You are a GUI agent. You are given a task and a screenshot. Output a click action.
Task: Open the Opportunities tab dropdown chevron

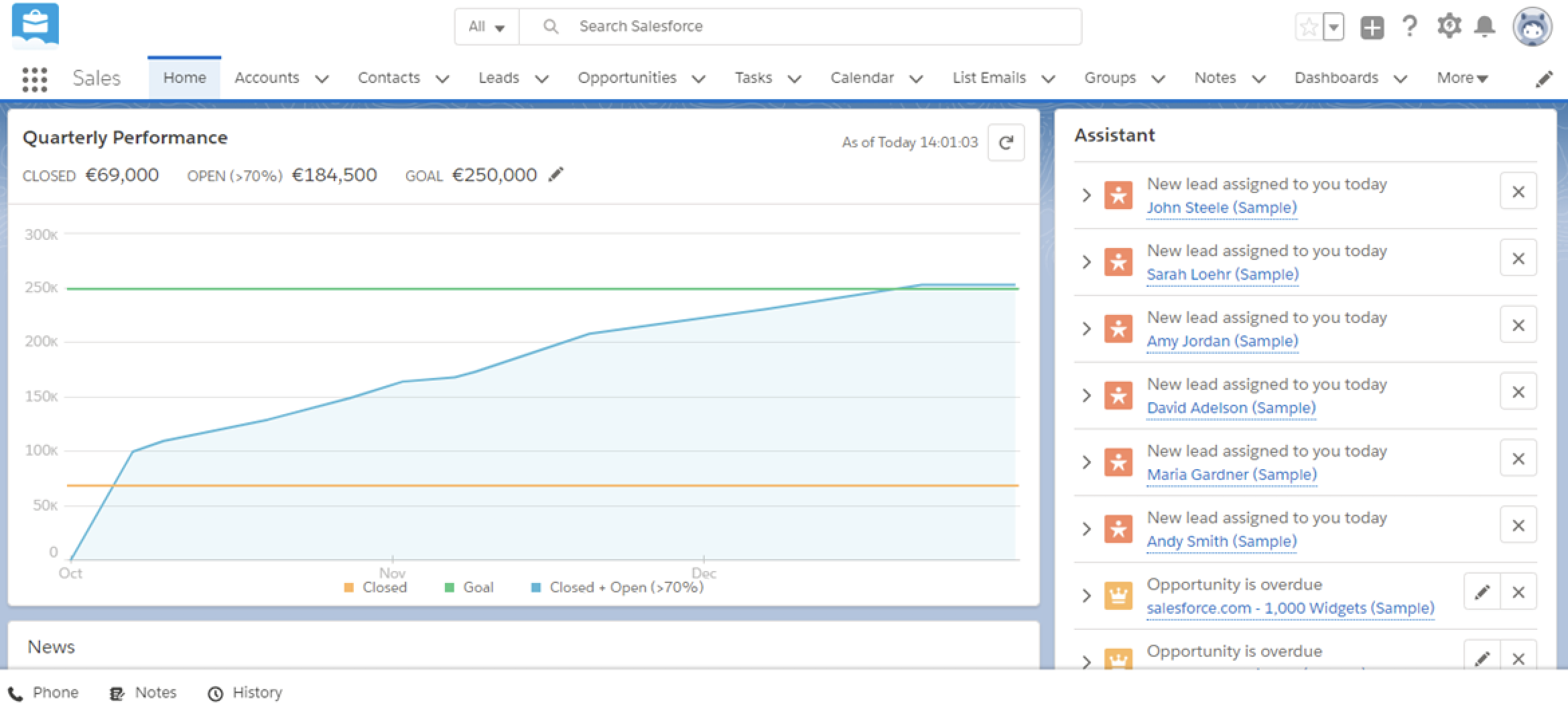(x=698, y=79)
